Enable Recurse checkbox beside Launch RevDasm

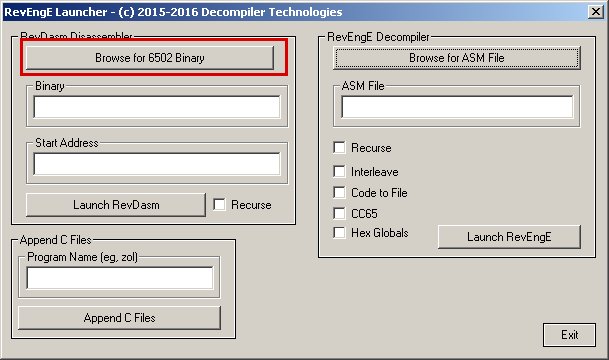coord(219,205)
